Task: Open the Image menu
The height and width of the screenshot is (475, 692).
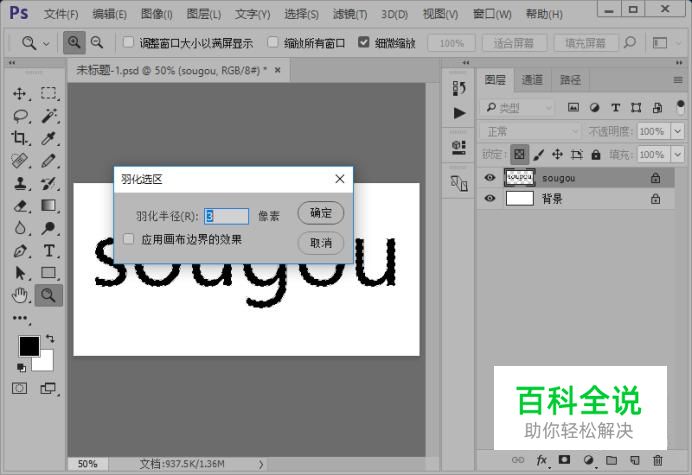Action: 157,14
